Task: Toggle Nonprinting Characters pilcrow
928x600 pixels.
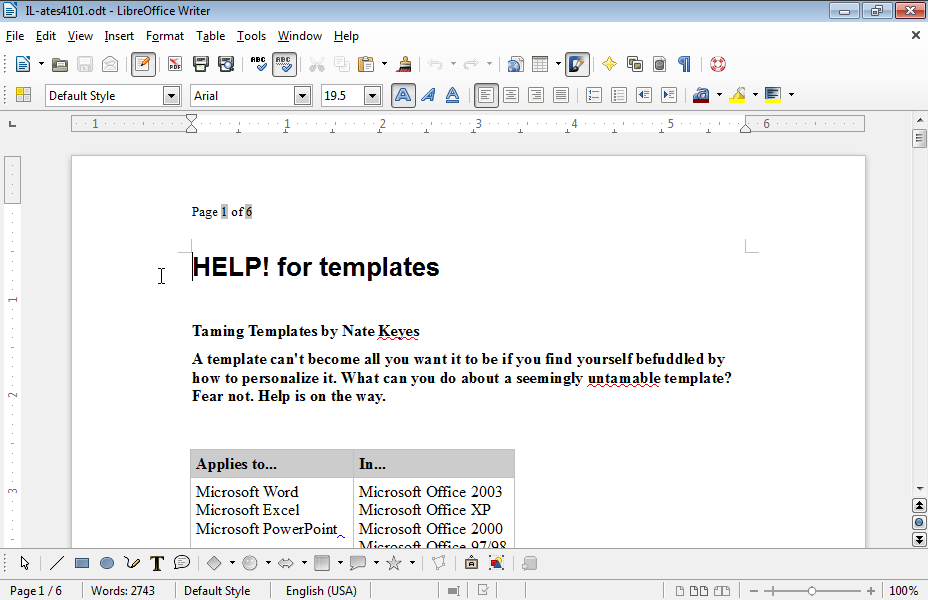Action: tap(684, 64)
